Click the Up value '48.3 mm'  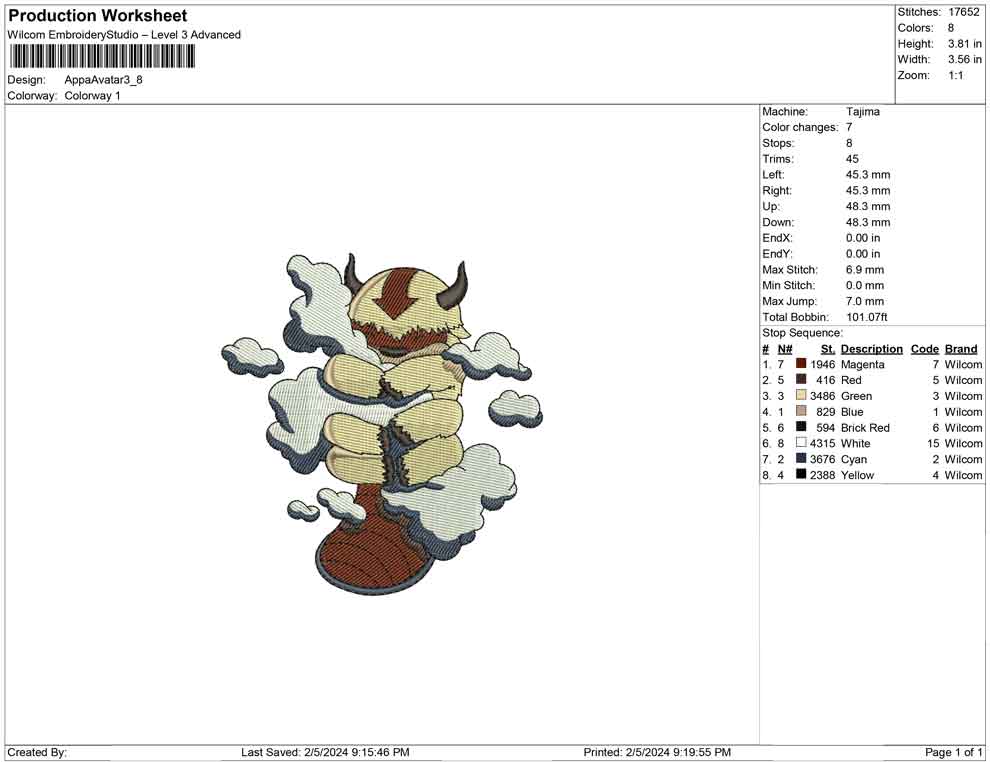click(868, 206)
